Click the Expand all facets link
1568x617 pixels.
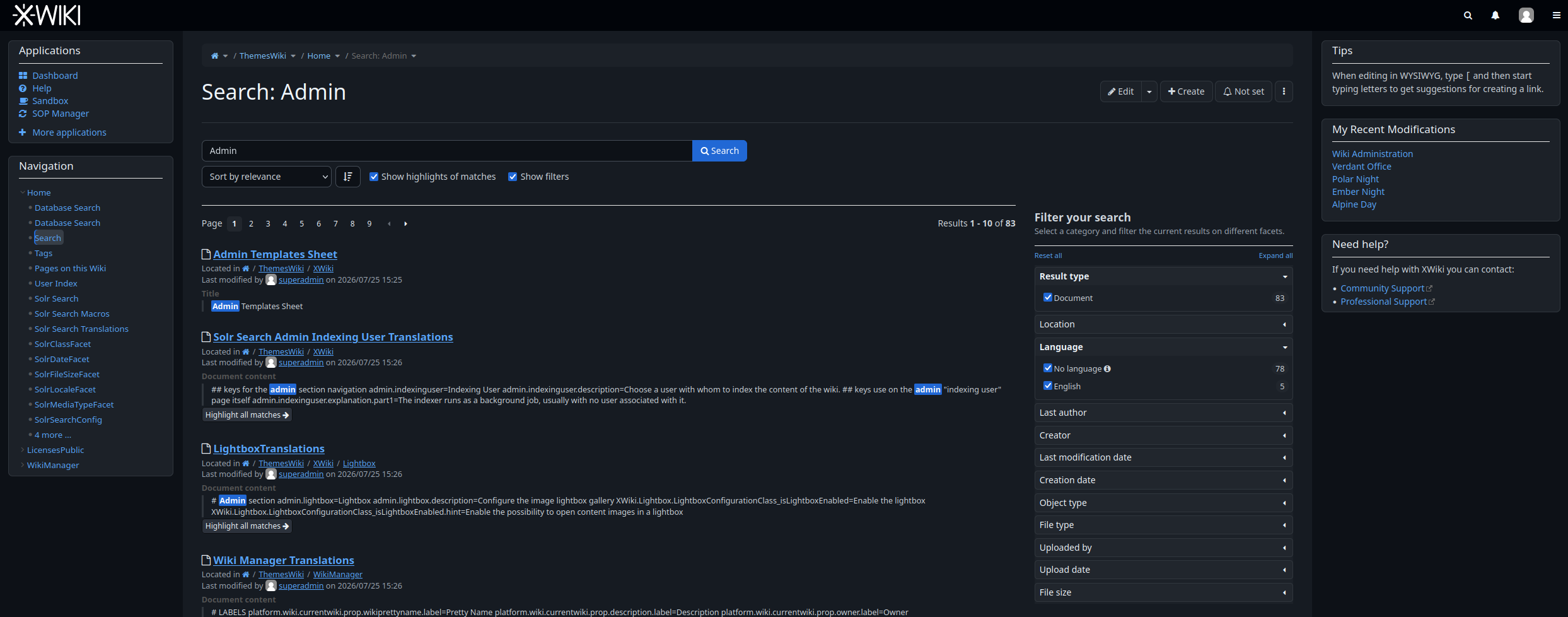point(1275,256)
